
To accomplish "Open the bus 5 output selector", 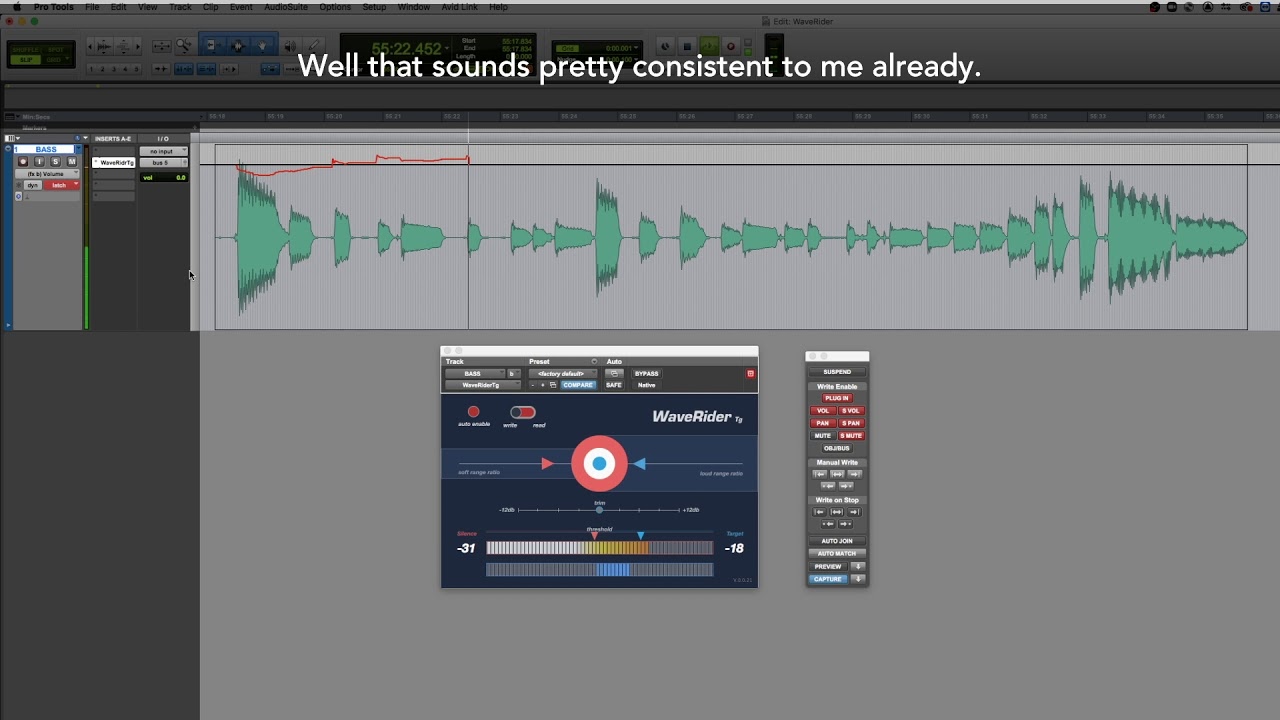I will pos(163,162).
